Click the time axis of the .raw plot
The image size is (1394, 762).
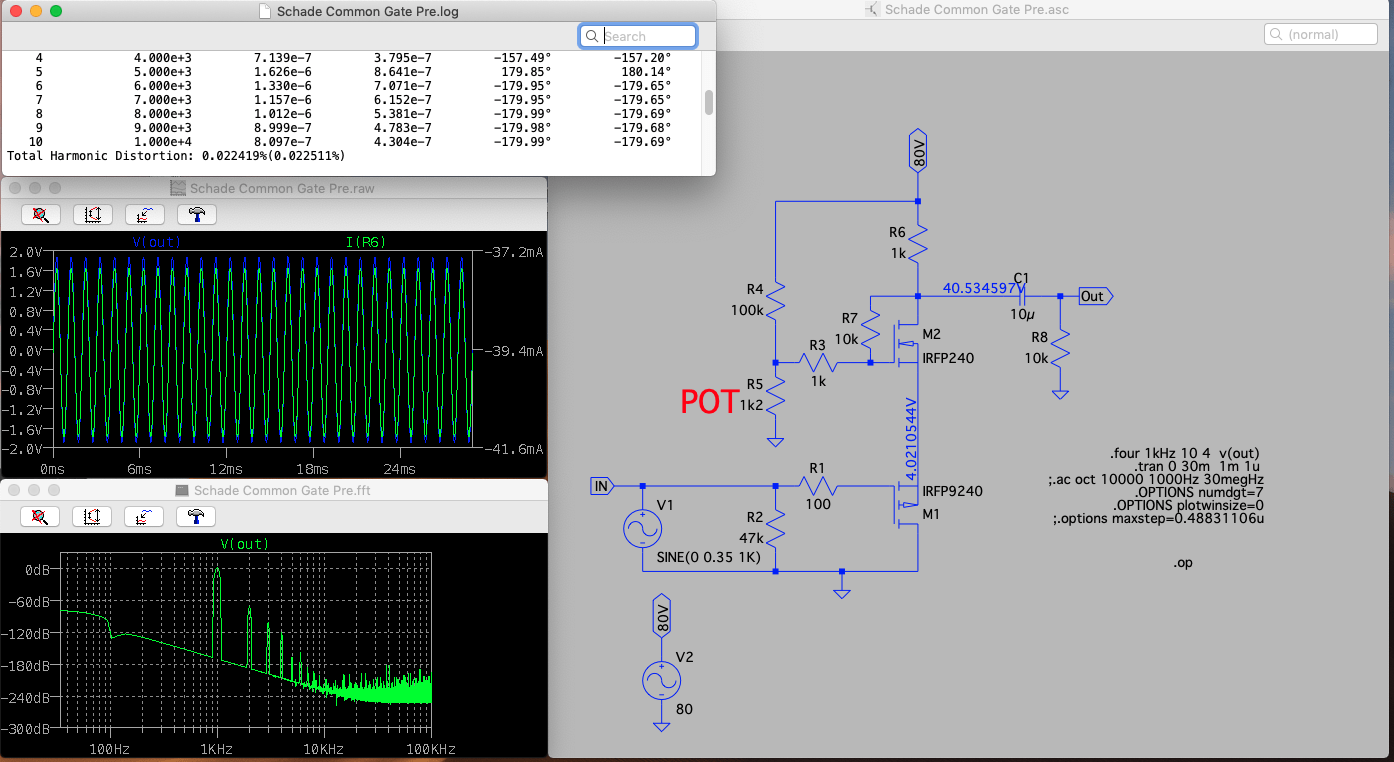pyautogui.click(x=225, y=469)
